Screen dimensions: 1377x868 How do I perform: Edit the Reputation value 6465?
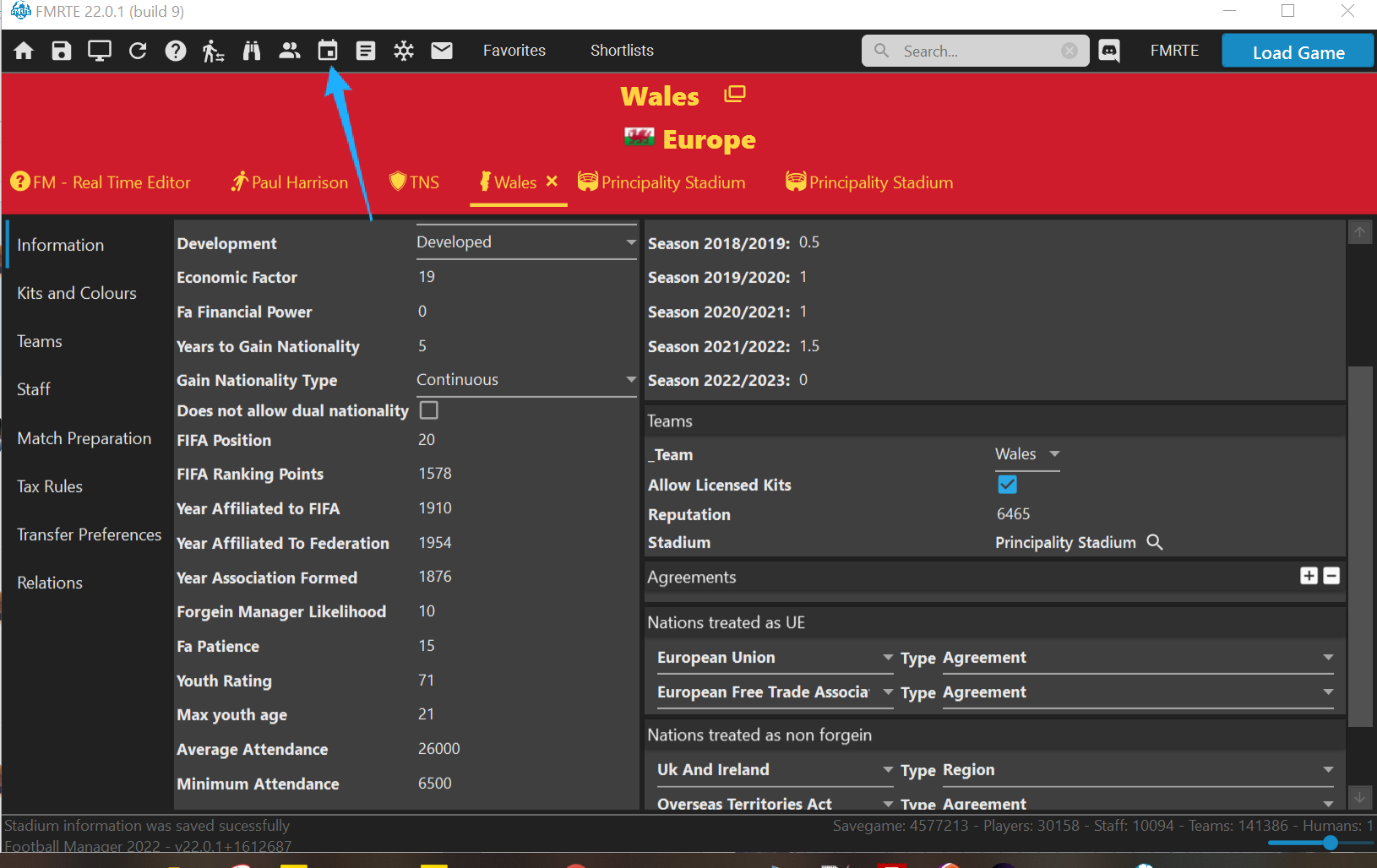pos(1014,514)
